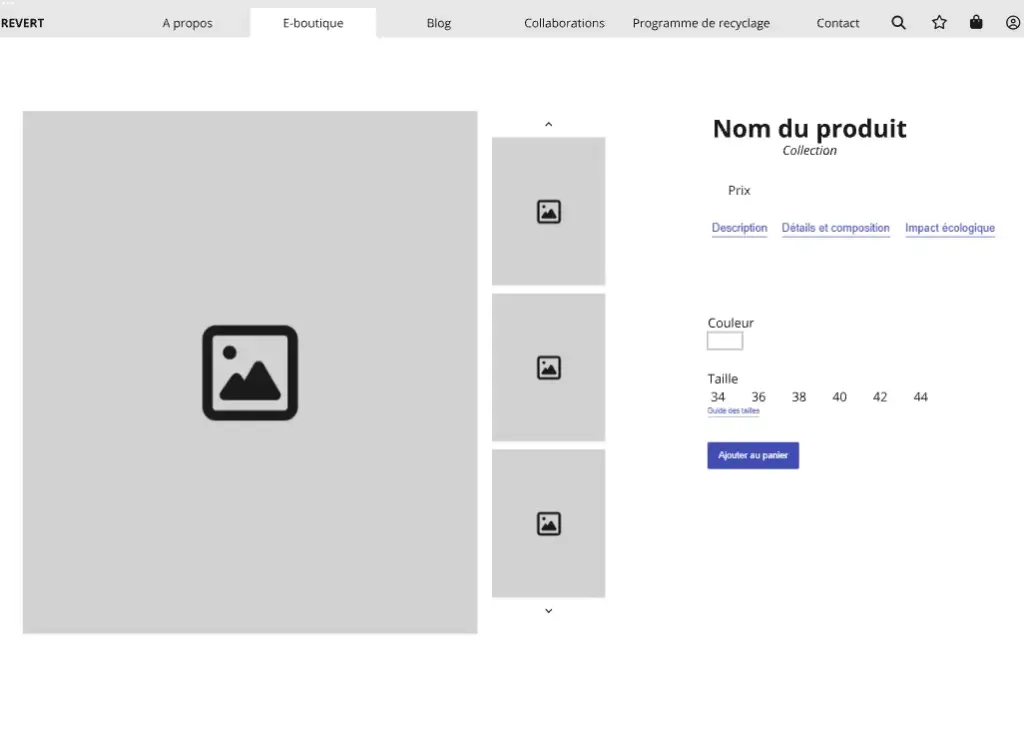Select the middle thumbnail image icon

548,367
